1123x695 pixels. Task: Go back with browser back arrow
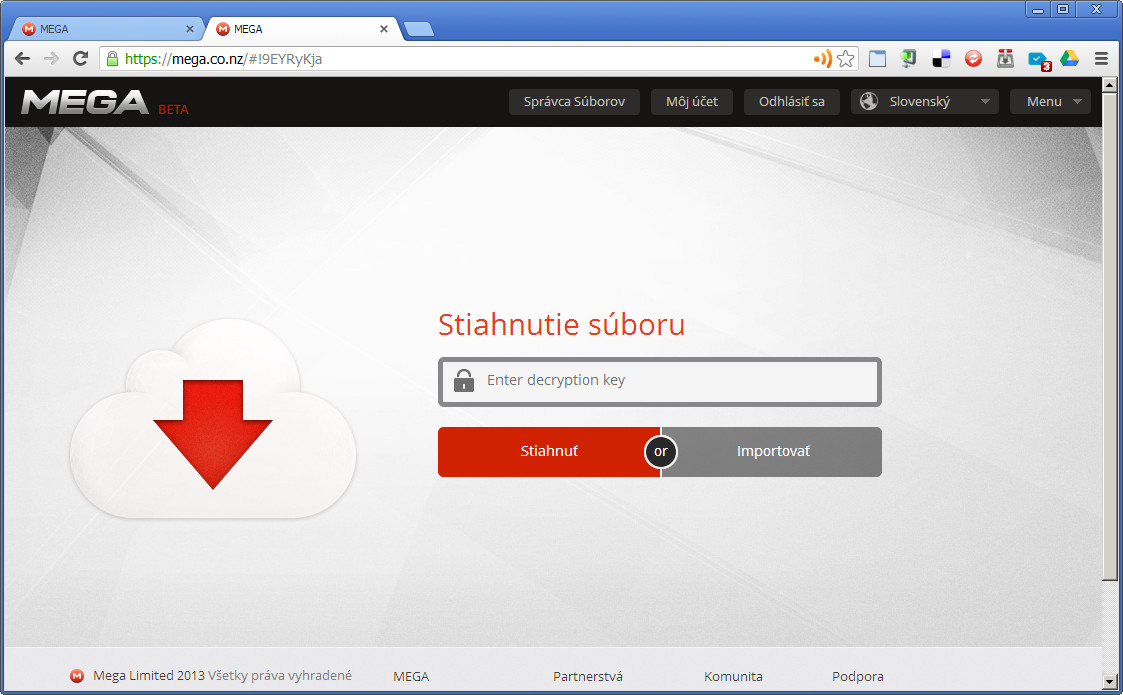(x=22, y=59)
